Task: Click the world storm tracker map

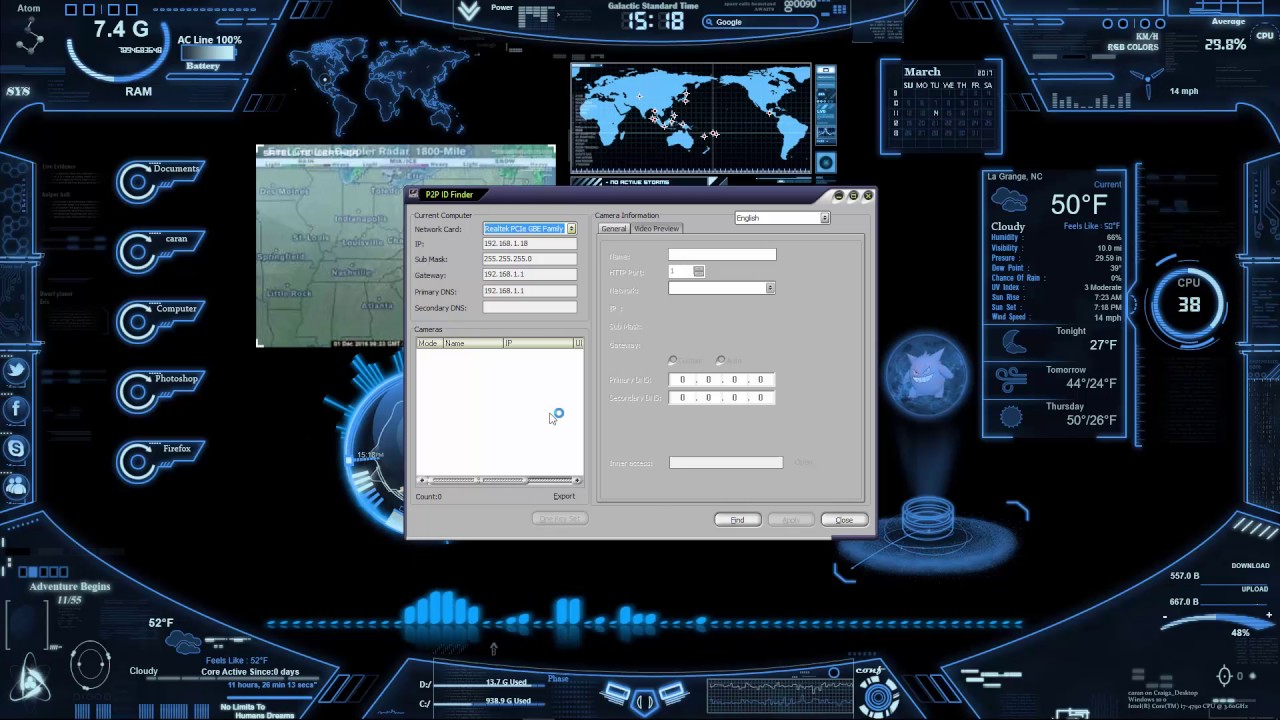Action: coord(691,119)
